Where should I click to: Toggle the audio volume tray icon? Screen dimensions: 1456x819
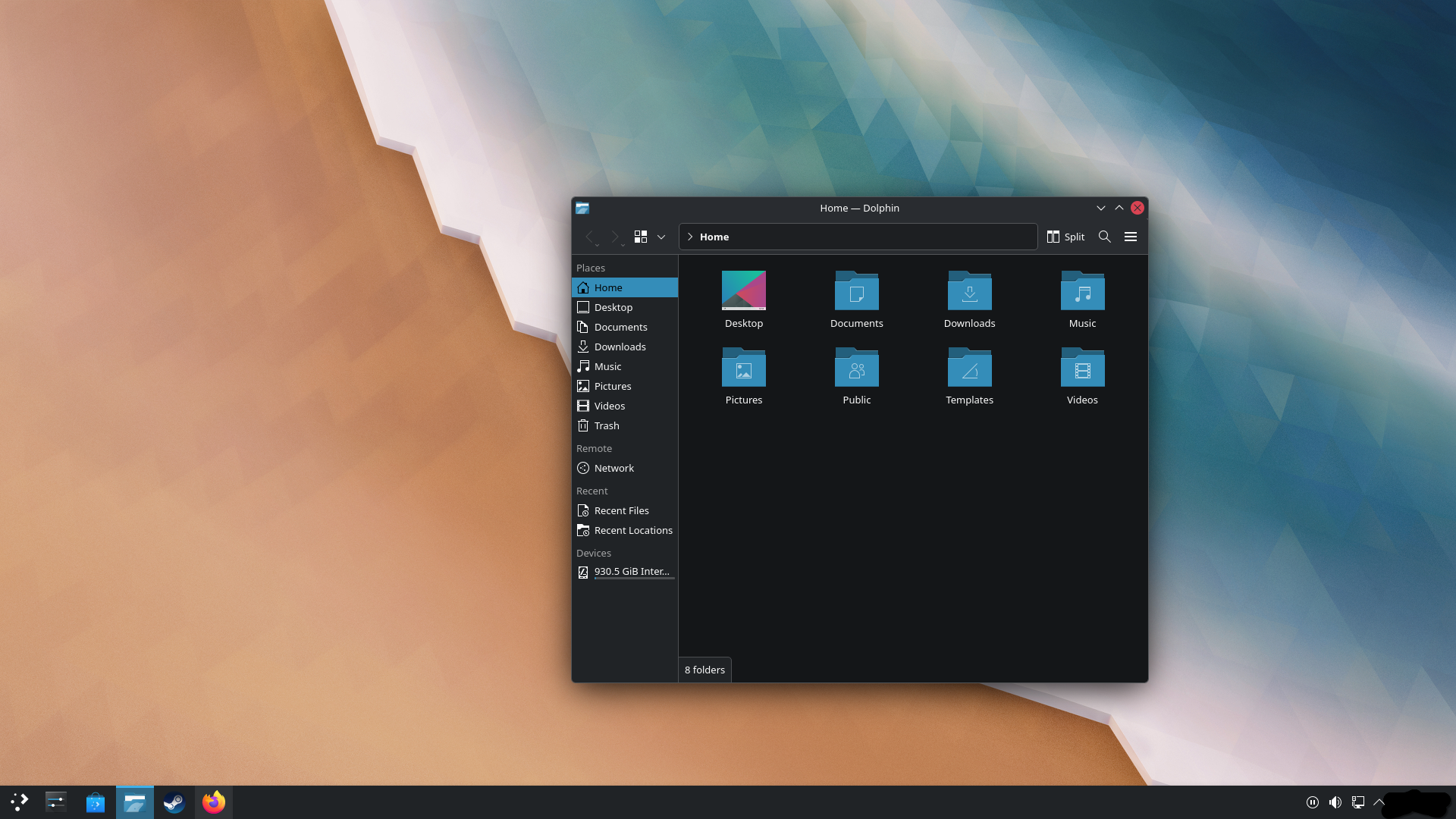[1335, 802]
